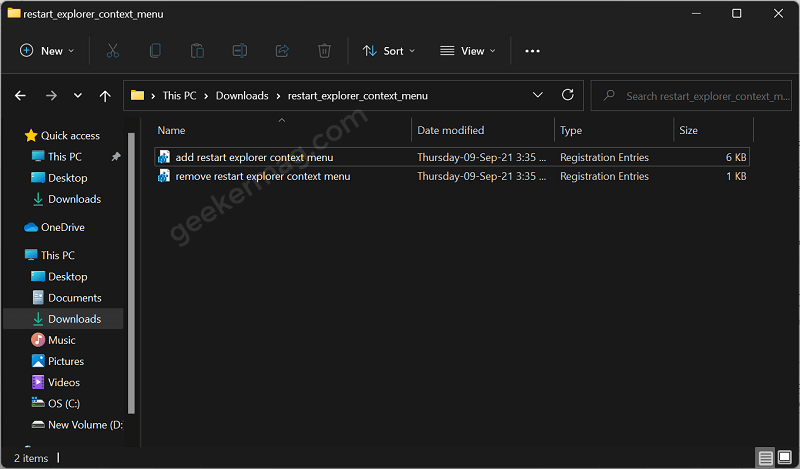Click the Share icon in toolbar
Screen dimensions: 800x469
coord(282,51)
